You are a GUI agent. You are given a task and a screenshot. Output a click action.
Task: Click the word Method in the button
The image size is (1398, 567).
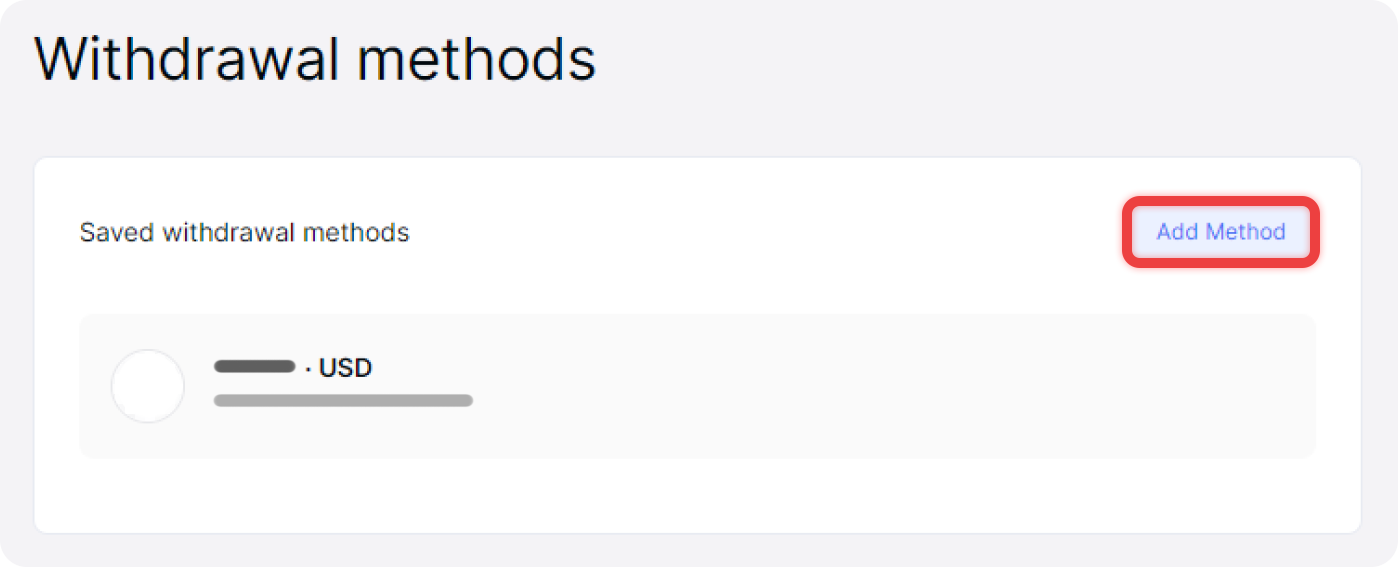click(1245, 232)
